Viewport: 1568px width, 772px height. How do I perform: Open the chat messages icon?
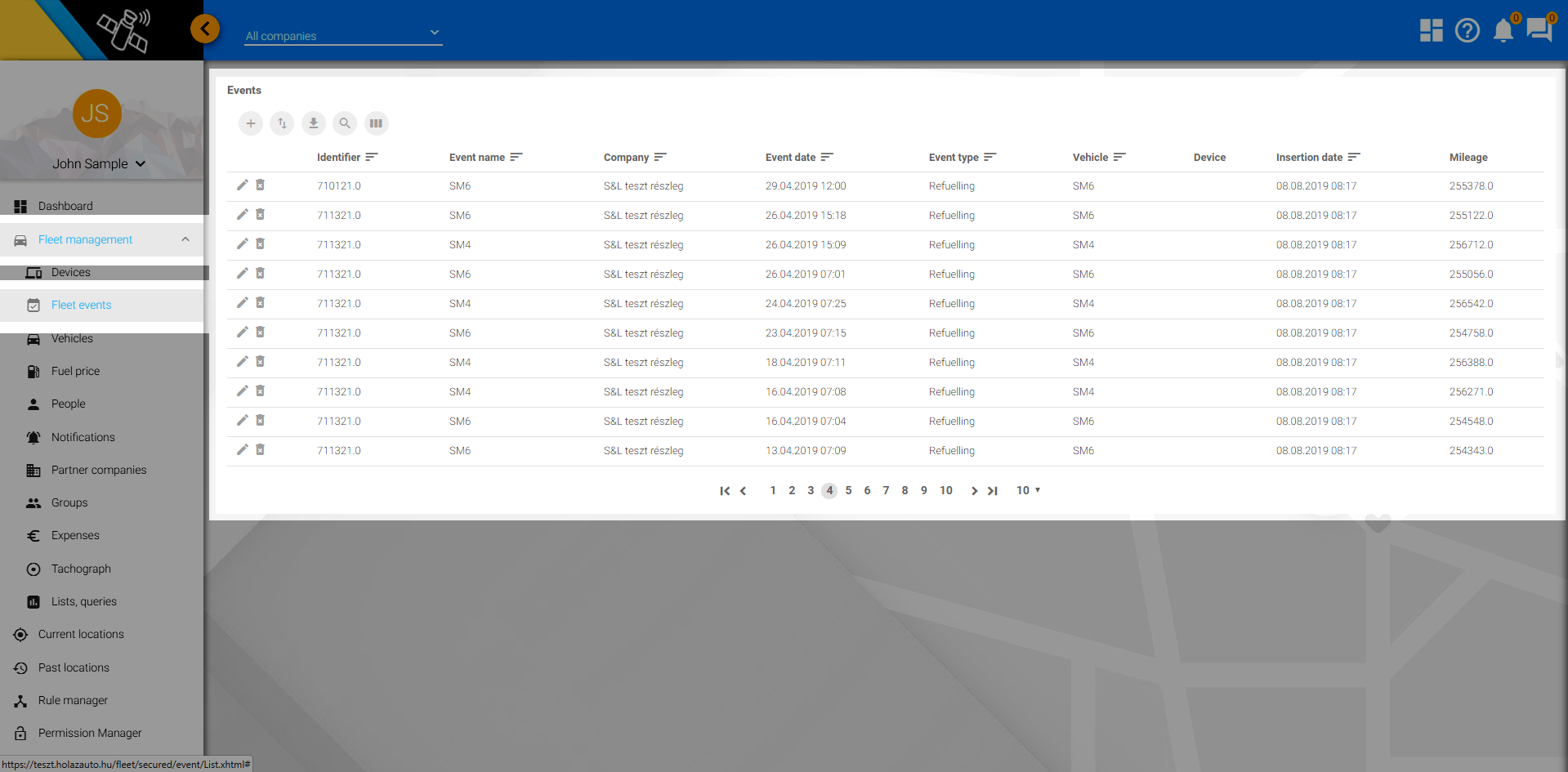1539,30
